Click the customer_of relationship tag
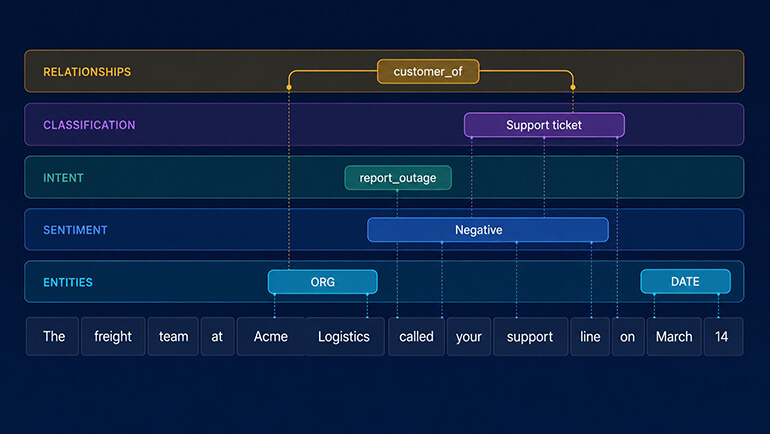Viewport: 770px width, 434px height. pos(428,72)
